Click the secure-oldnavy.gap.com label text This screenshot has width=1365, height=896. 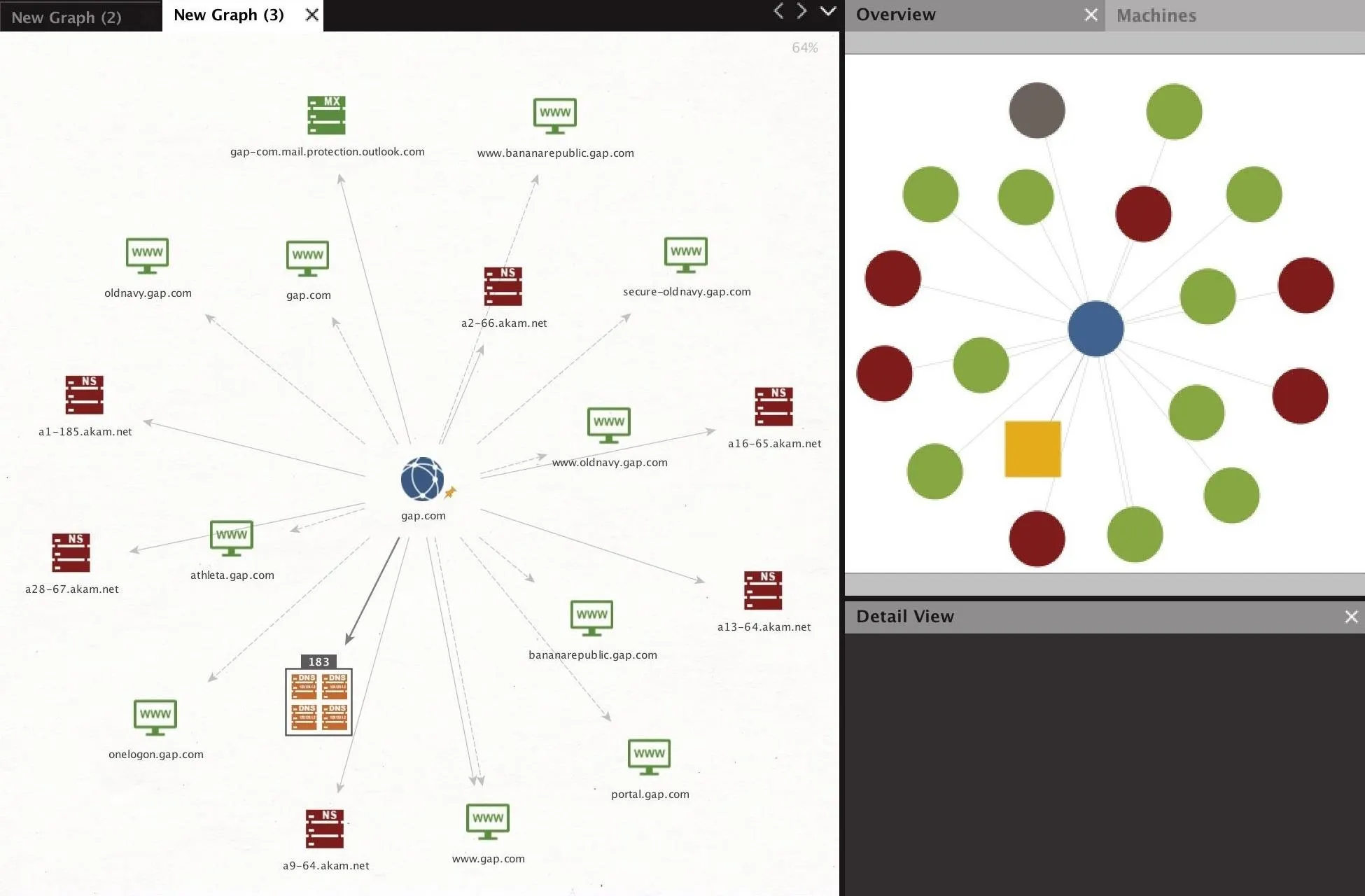tap(687, 292)
